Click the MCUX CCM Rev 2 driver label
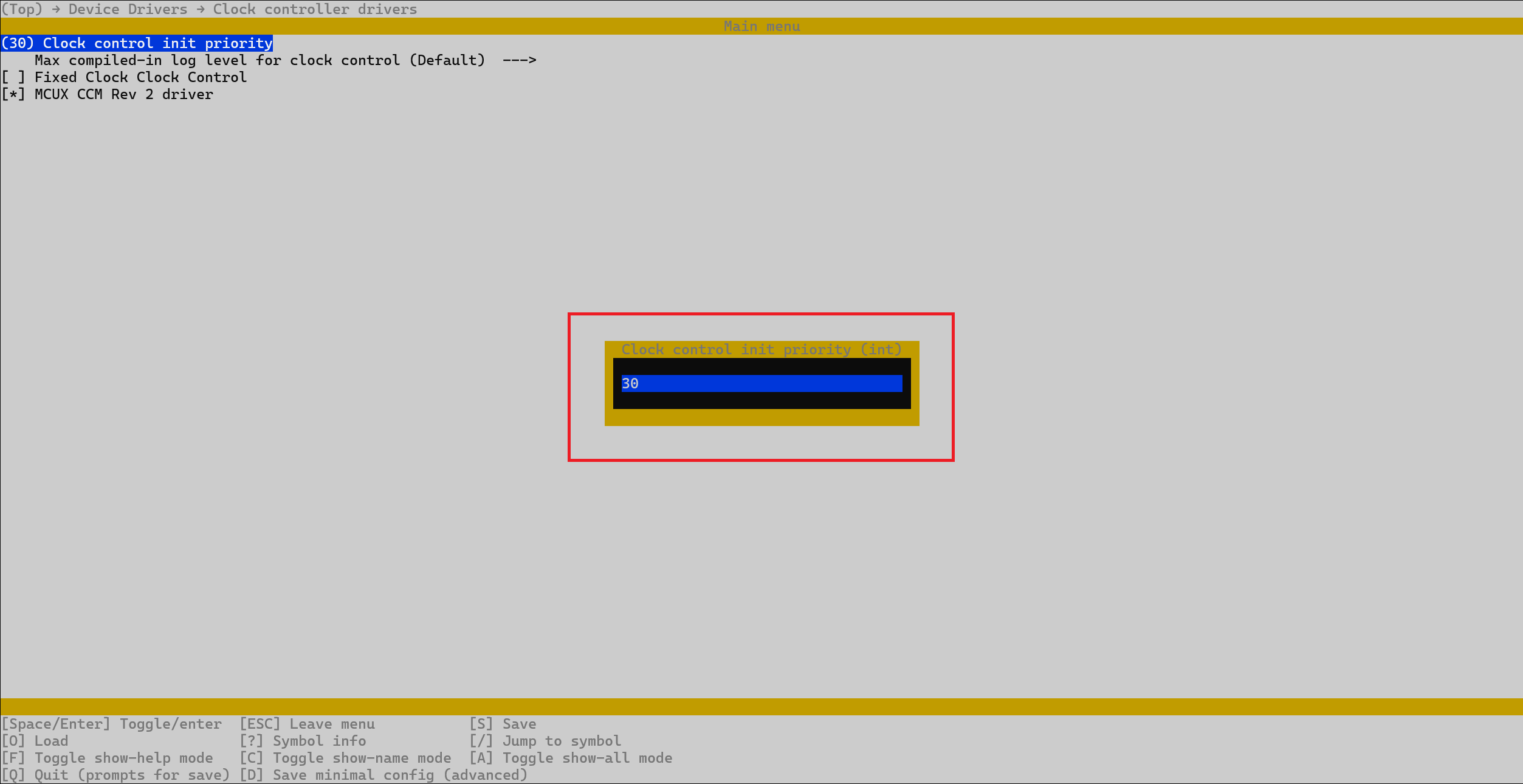This screenshot has height=784, width=1523. tap(123, 94)
